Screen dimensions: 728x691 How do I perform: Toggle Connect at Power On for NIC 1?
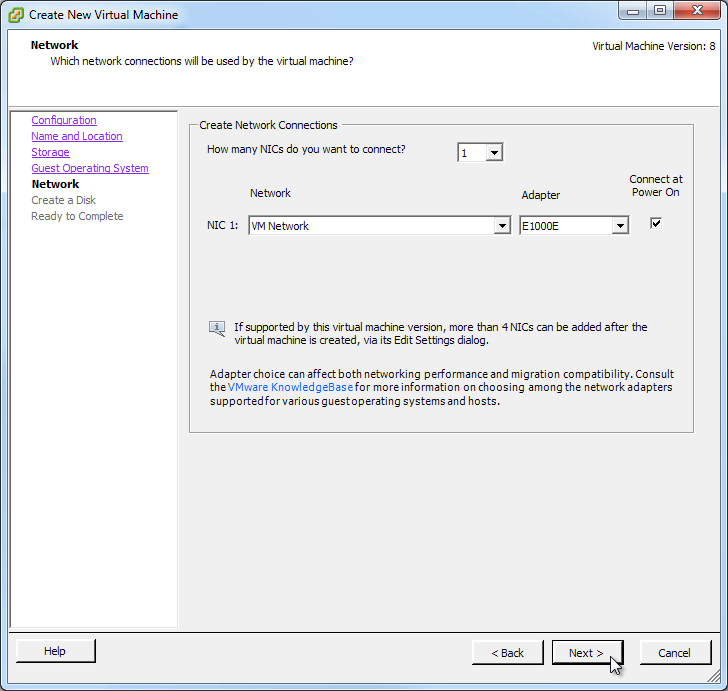(656, 223)
